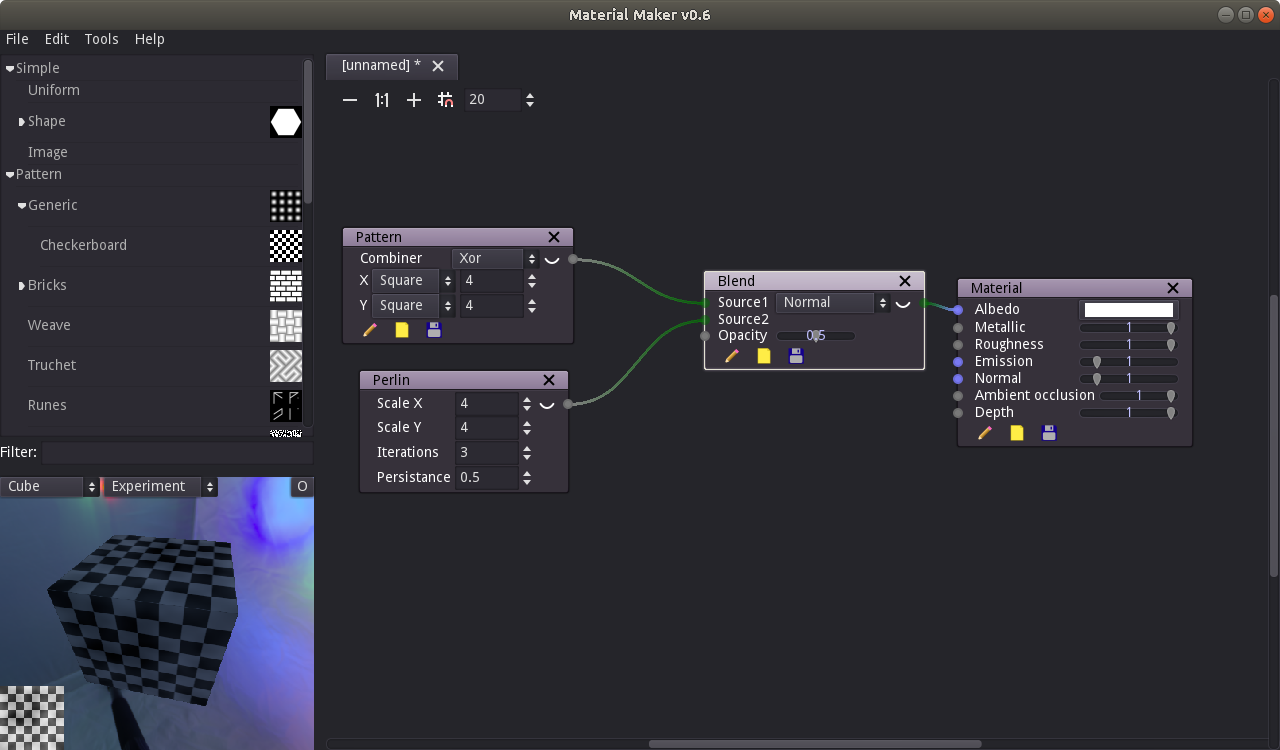Click save disk icon on Material node
1280x750 pixels.
pos(1049,433)
